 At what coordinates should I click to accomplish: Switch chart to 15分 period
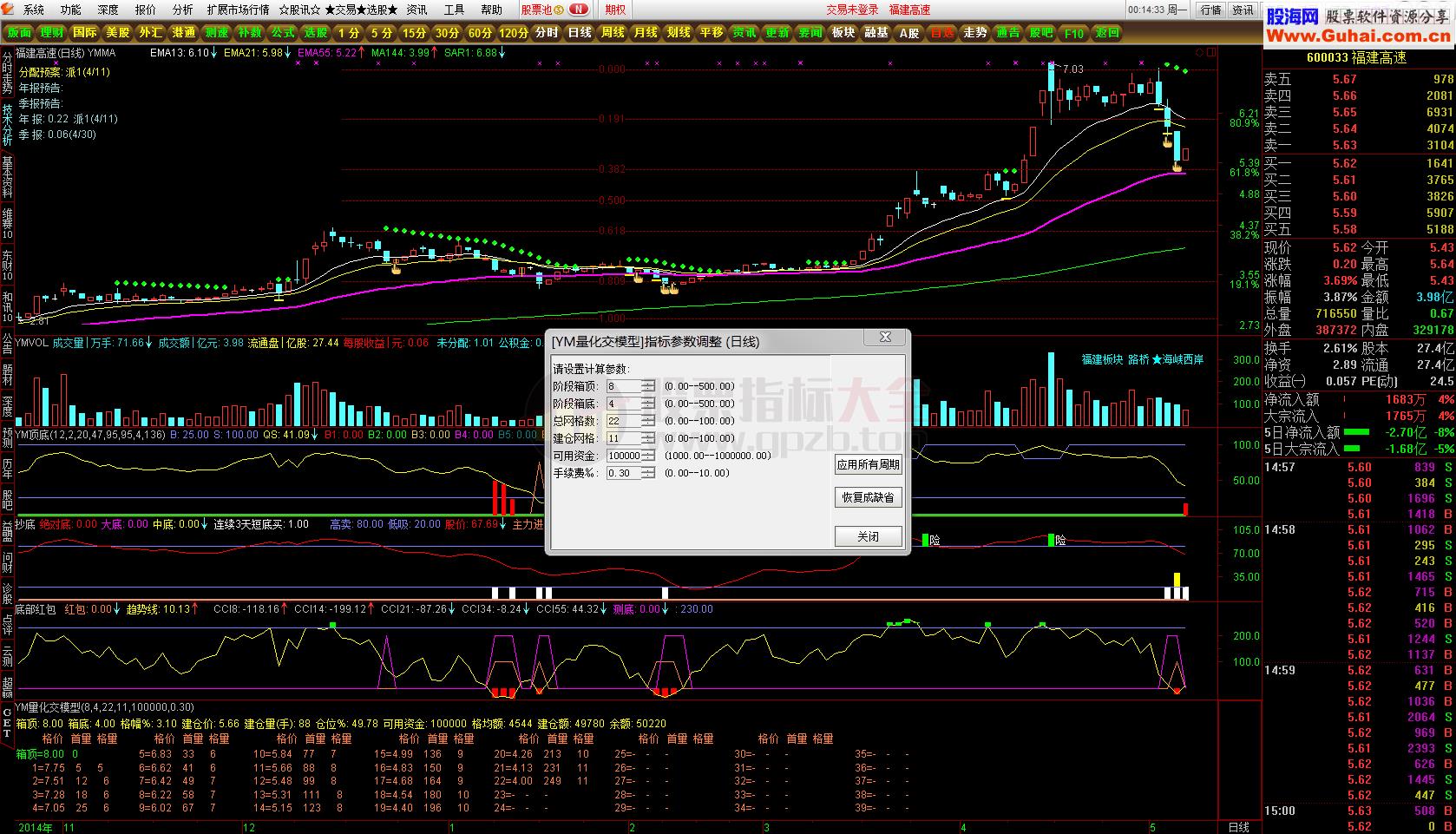pyautogui.click(x=415, y=33)
